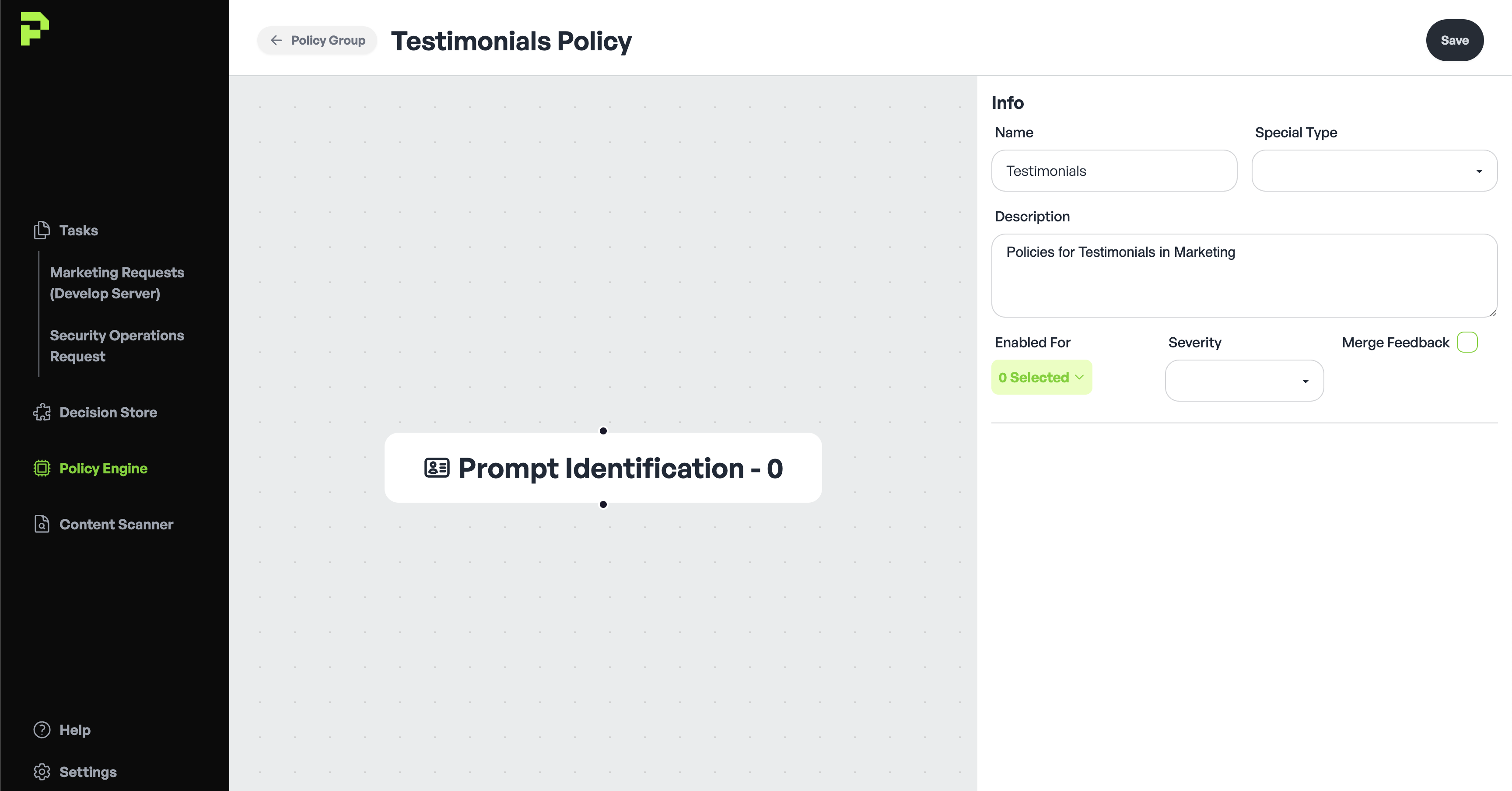The width and height of the screenshot is (1512, 791).
Task: Click the Policy Engine chip icon
Action: pos(42,468)
